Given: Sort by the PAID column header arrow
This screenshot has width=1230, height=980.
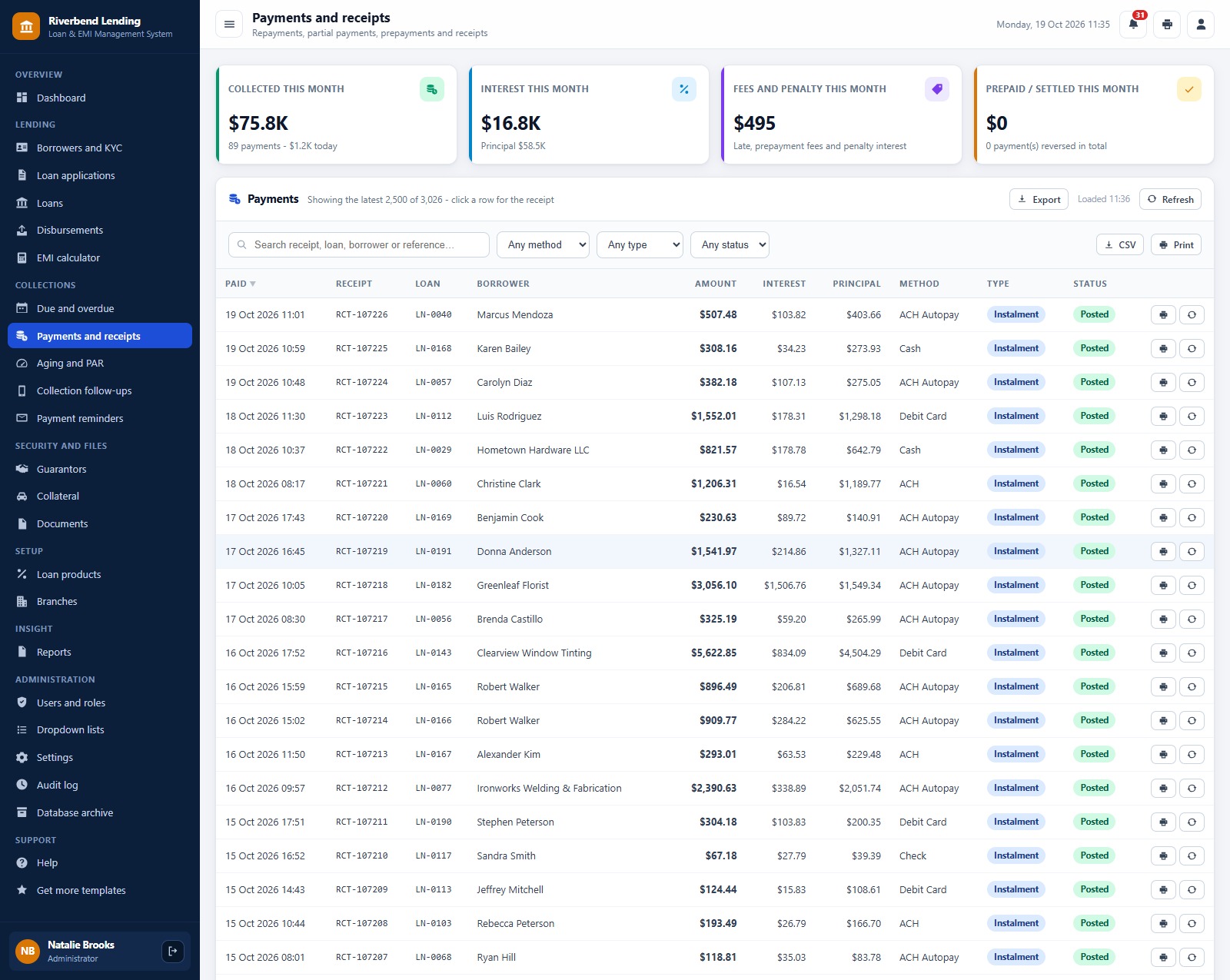Looking at the screenshot, I should tap(253, 284).
